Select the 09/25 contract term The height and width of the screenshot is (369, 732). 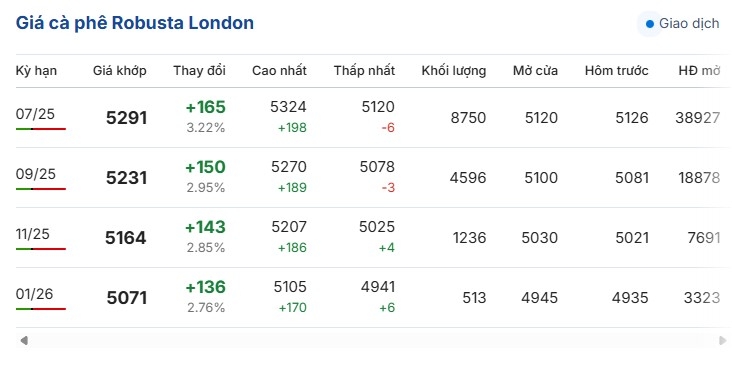(35, 174)
